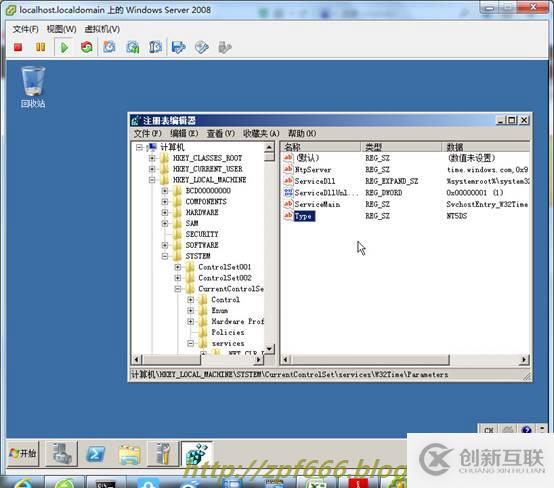Click the 类型 column header
554x488 pixels.
pos(401,147)
